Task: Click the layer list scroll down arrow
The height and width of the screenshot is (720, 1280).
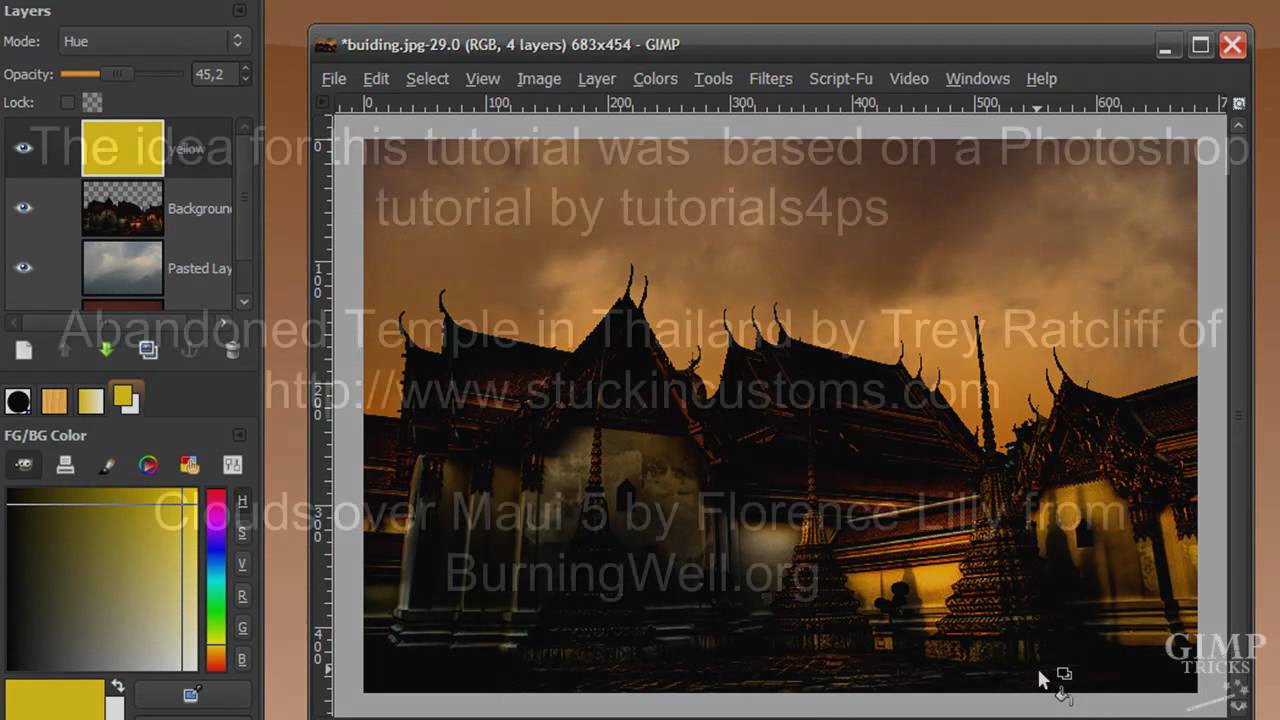Action: [244, 301]
